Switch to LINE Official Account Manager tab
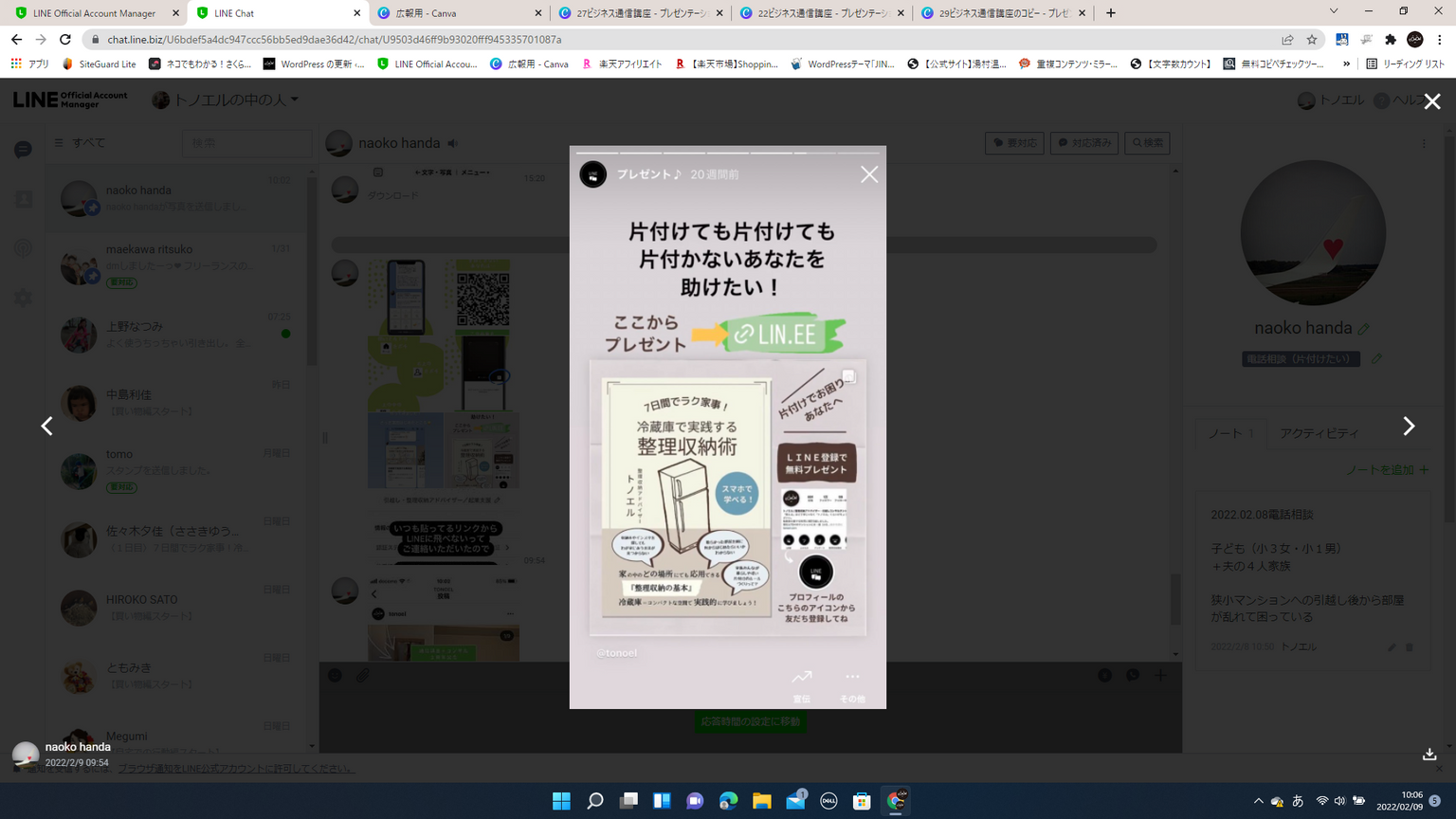The height and width of the screenshot is (819, 1456). [x=94, y=13]
